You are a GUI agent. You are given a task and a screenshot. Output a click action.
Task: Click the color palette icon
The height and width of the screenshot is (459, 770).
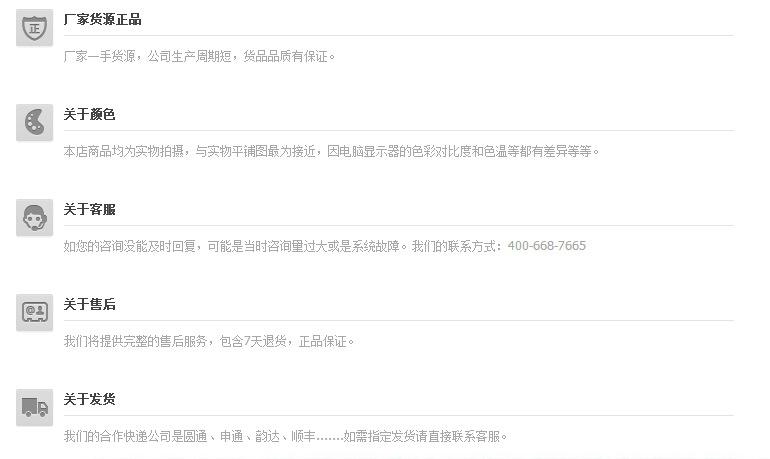coord(34,122)
